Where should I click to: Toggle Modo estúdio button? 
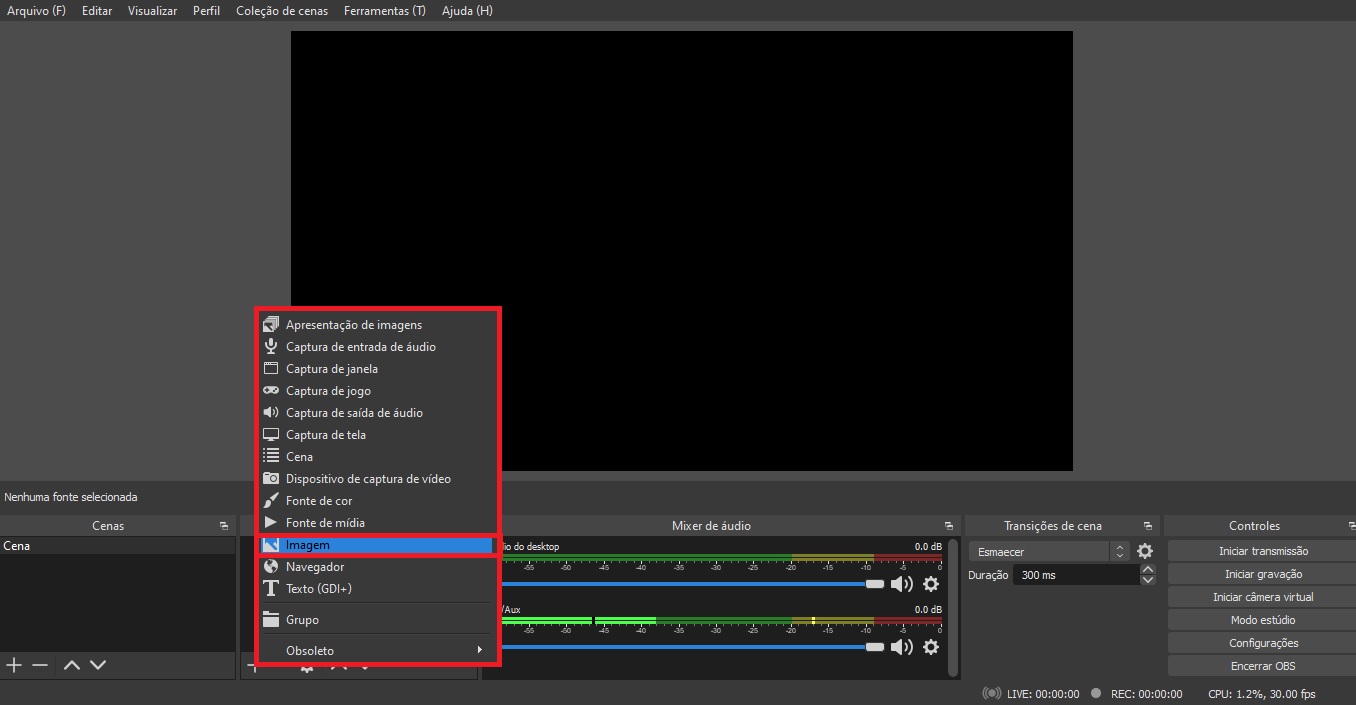pos(1262,620)
